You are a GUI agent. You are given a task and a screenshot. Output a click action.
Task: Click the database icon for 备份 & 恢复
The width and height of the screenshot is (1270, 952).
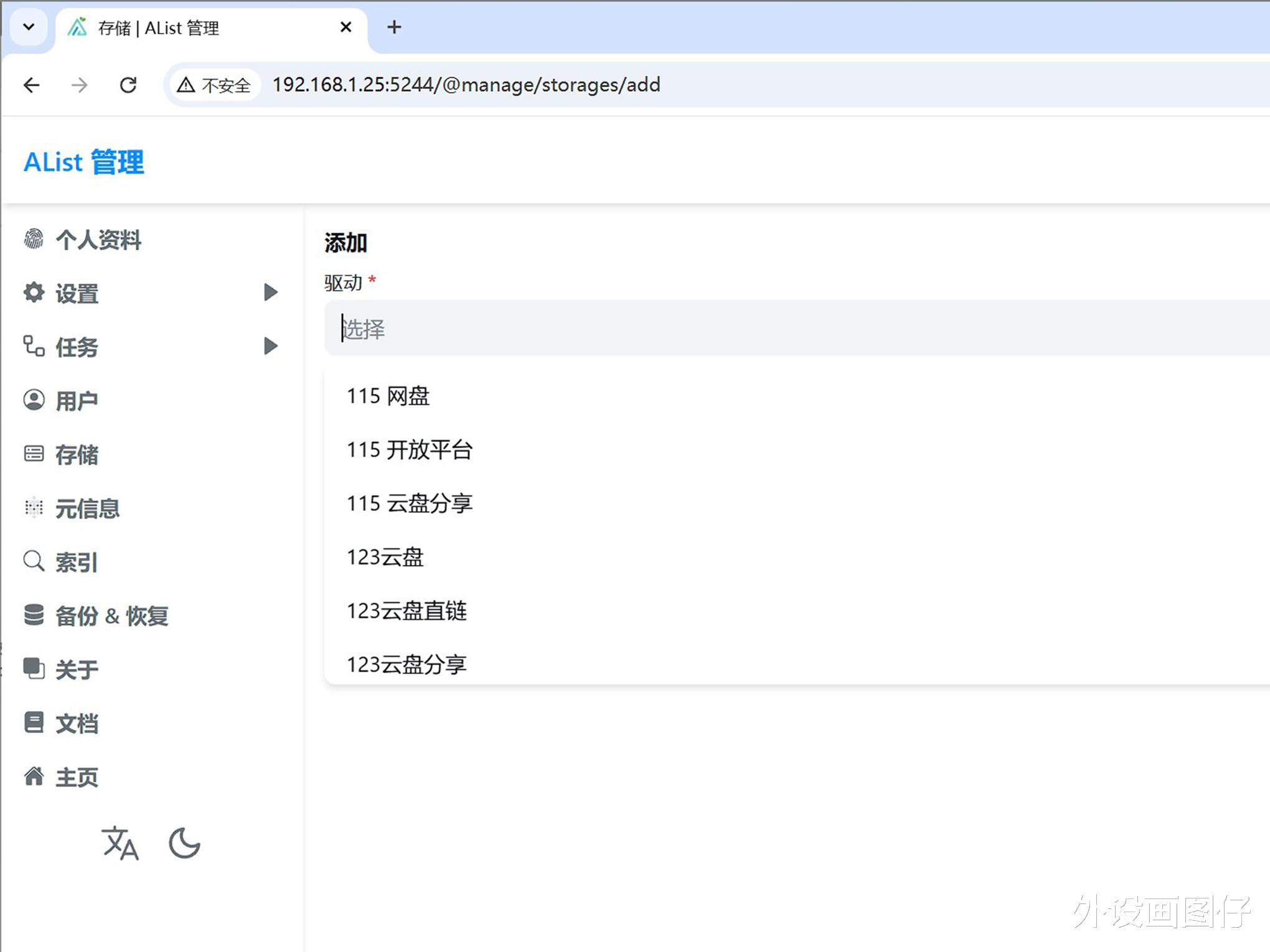tap(34, 615)
